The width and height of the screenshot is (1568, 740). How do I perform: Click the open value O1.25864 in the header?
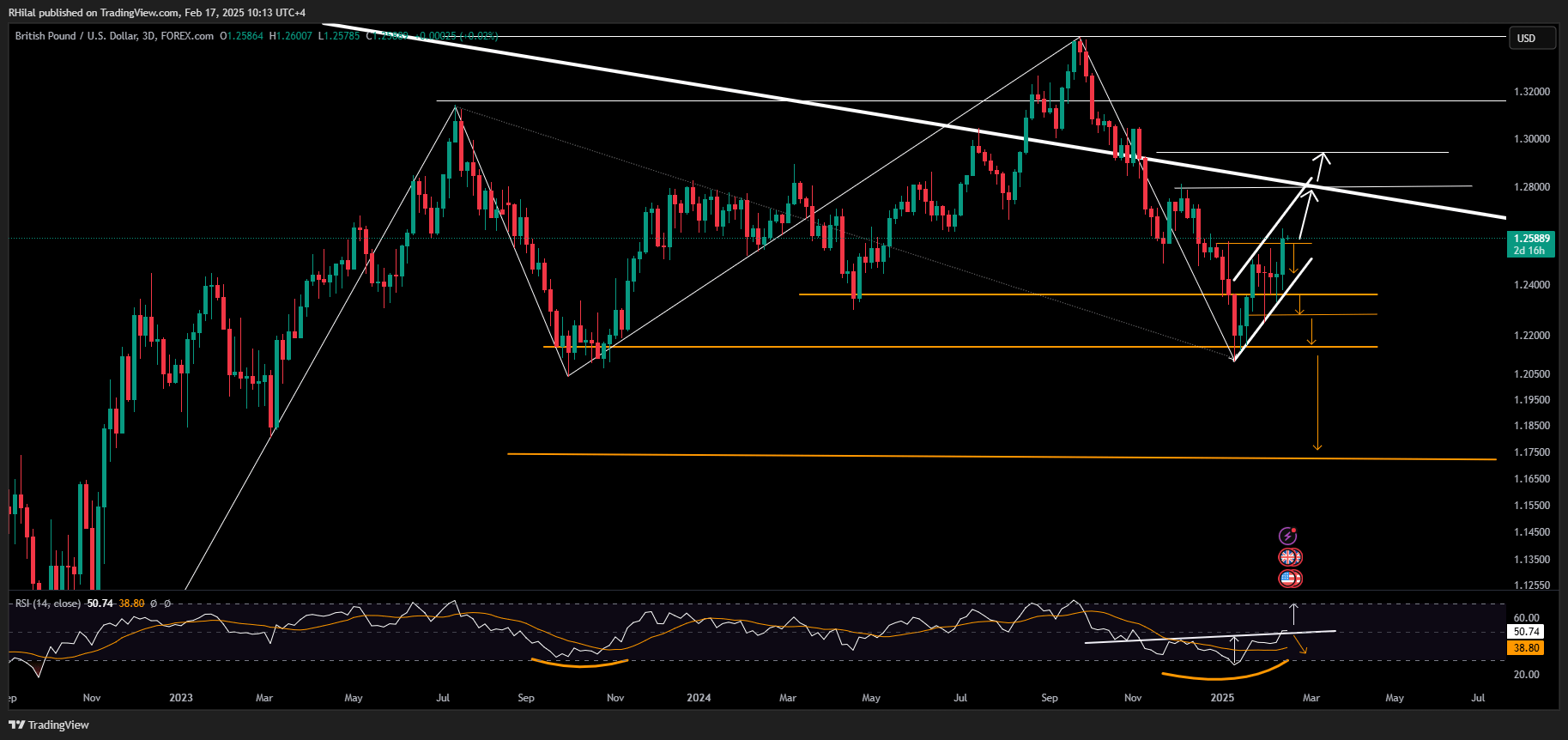242,36
